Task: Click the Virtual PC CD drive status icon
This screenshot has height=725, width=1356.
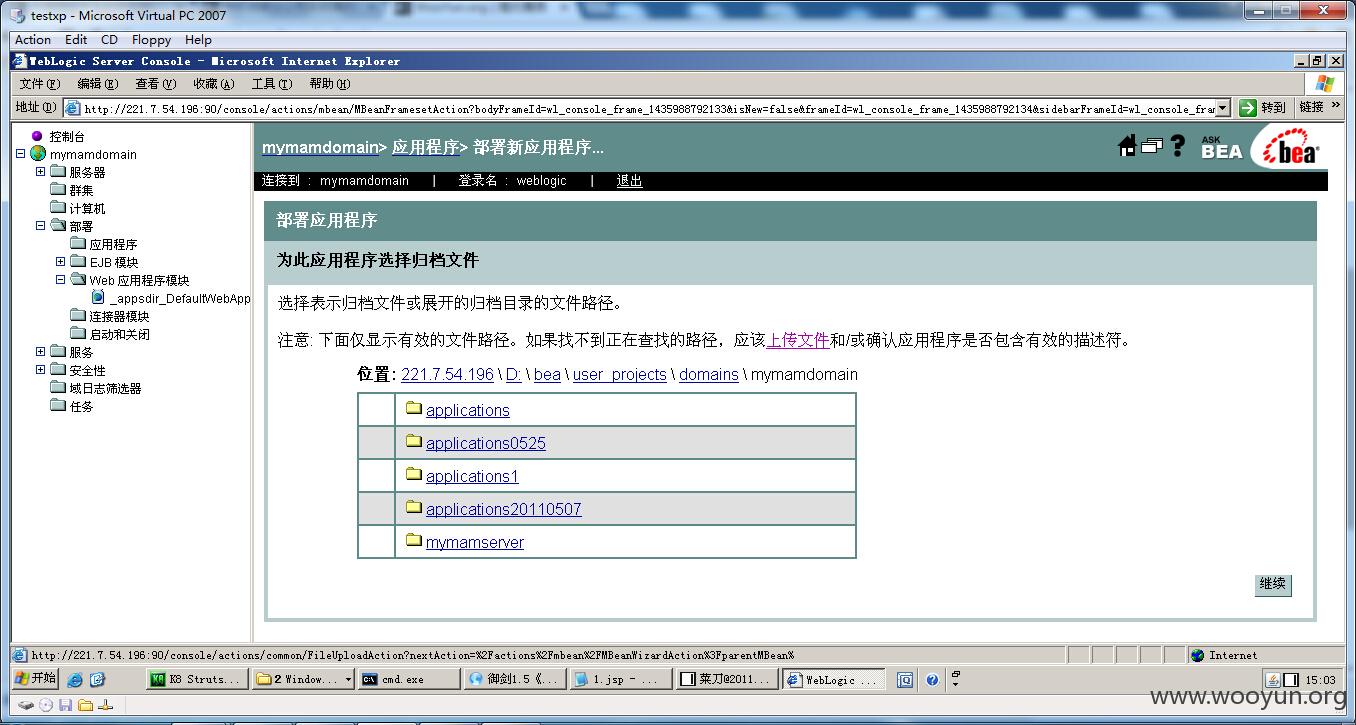Action: click(x=45, y=705)
